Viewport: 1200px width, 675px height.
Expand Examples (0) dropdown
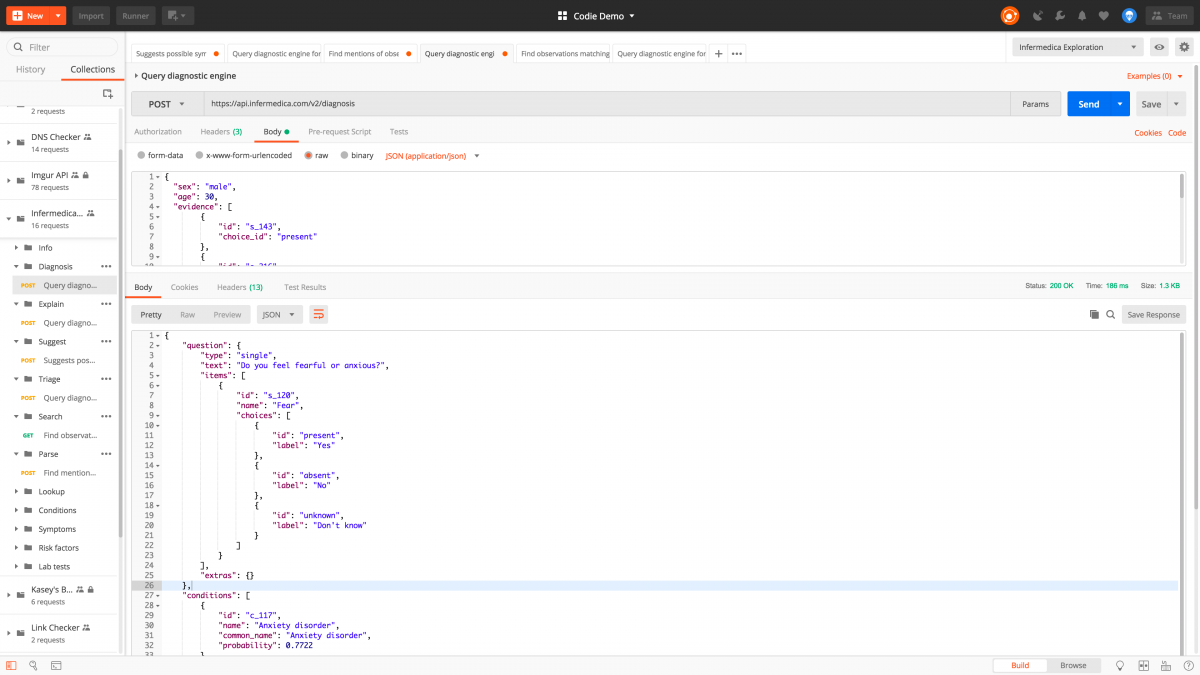1155,76
